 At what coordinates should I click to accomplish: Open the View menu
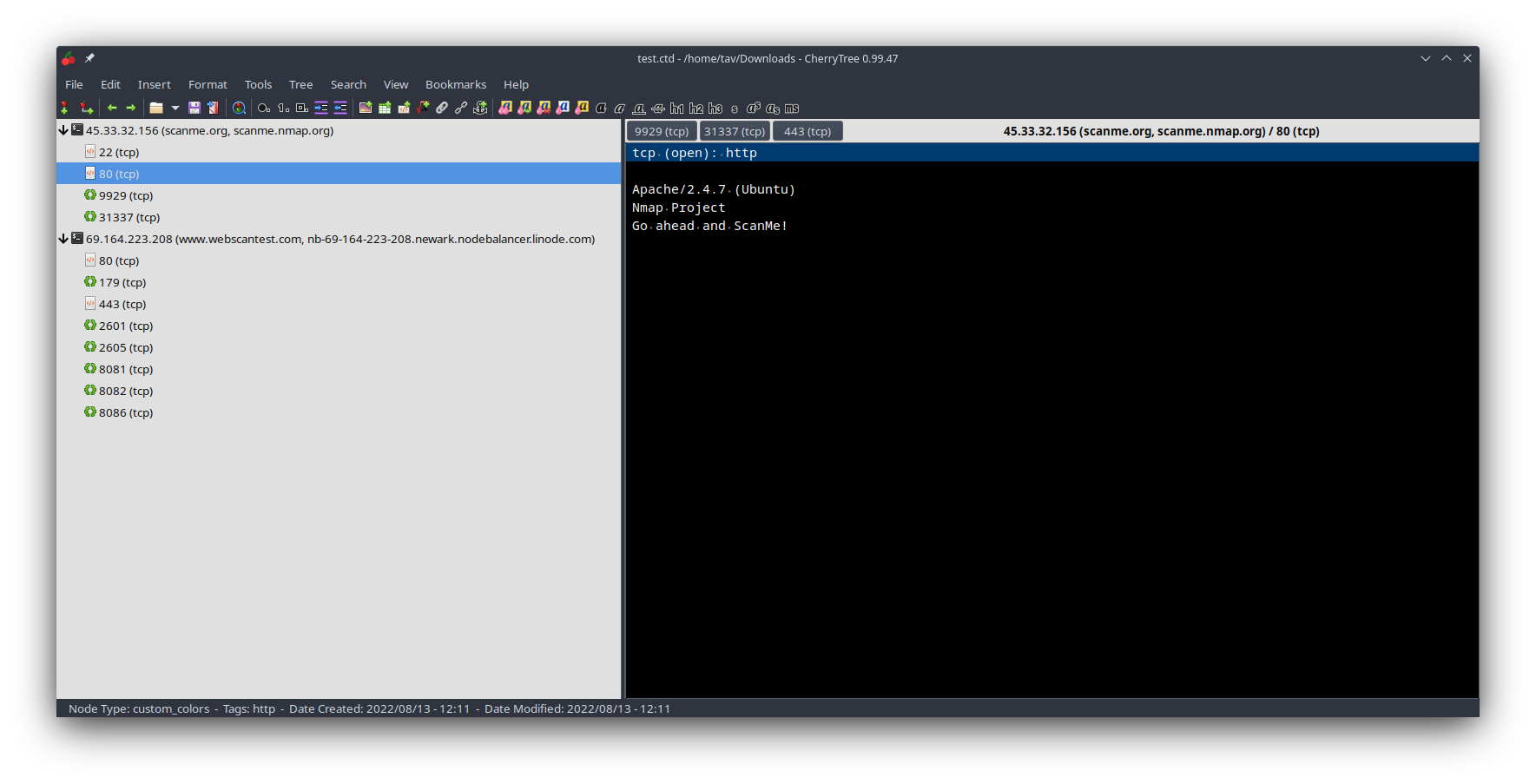click(x=396, y=84)
